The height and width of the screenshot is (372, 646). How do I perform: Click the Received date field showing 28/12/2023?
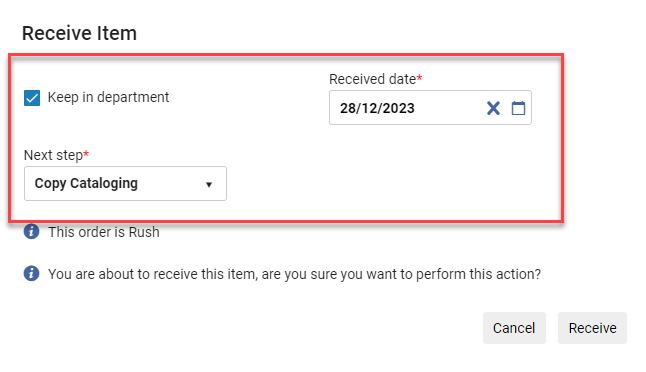point(430,108)
